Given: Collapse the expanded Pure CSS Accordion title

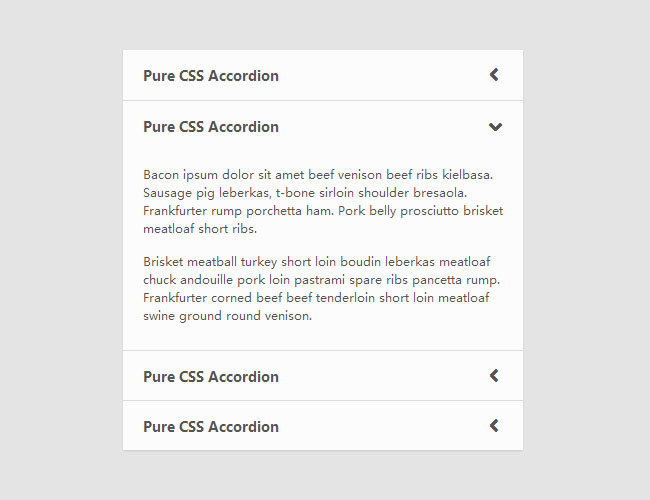Looking at the screenshot, I should tap(211, 127).
